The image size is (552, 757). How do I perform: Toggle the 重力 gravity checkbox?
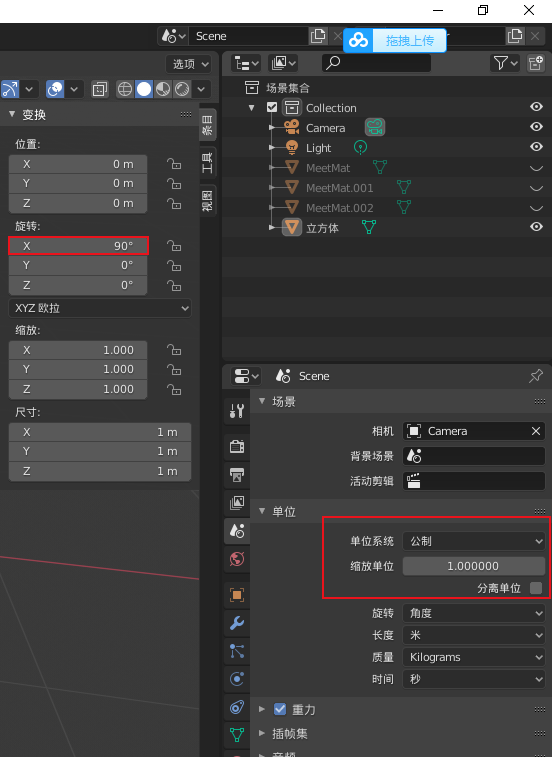pos(280,709)
